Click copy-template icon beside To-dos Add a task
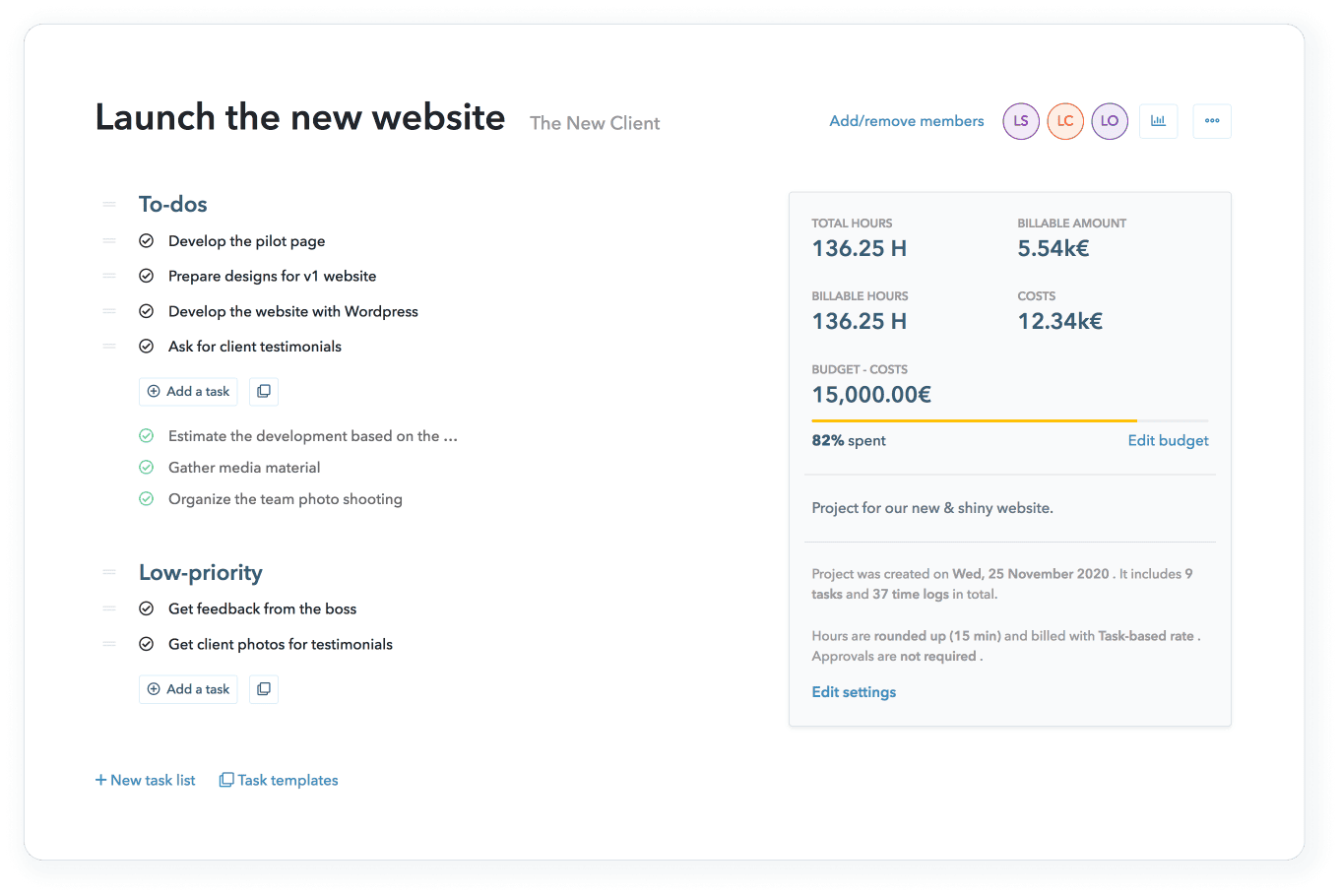This screenshot has height=896, width=1341. (x=264, y=392)
